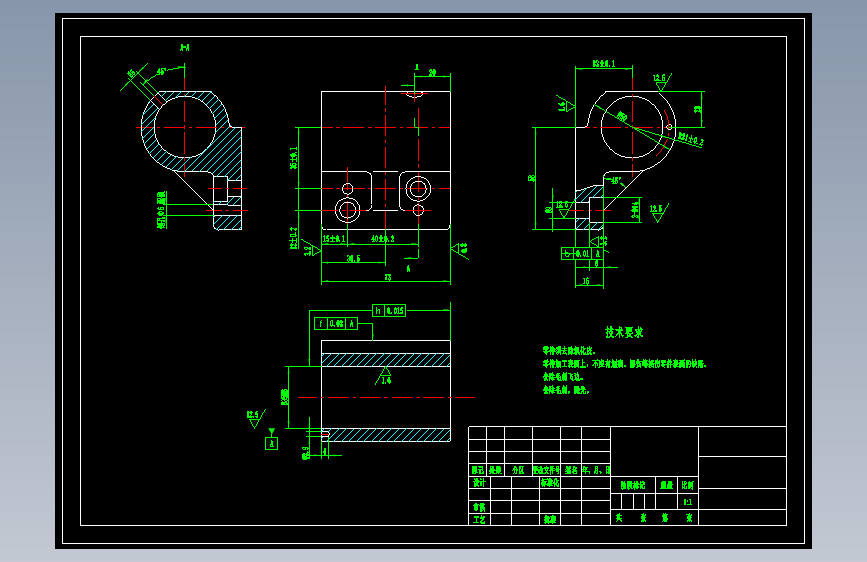Viewport: 867px width, 562px height.
Task: Click the first requirement line under 技术要求
Action: pyautogui.click(x=569, y=351)
